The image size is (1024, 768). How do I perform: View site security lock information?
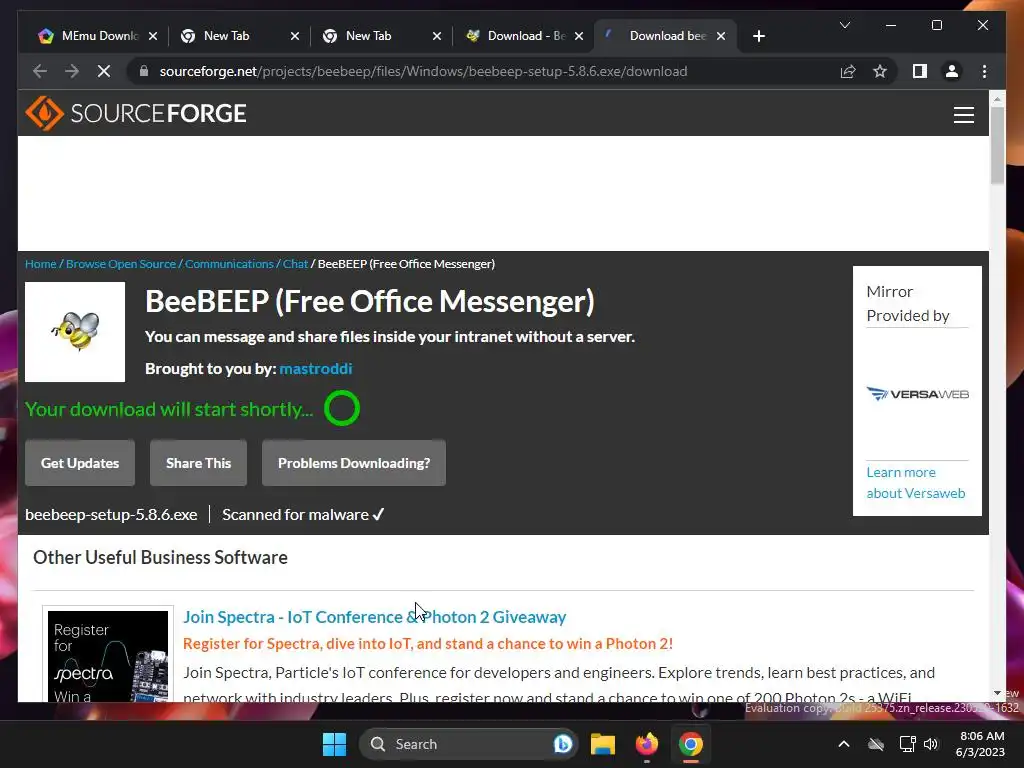(144, 71)
